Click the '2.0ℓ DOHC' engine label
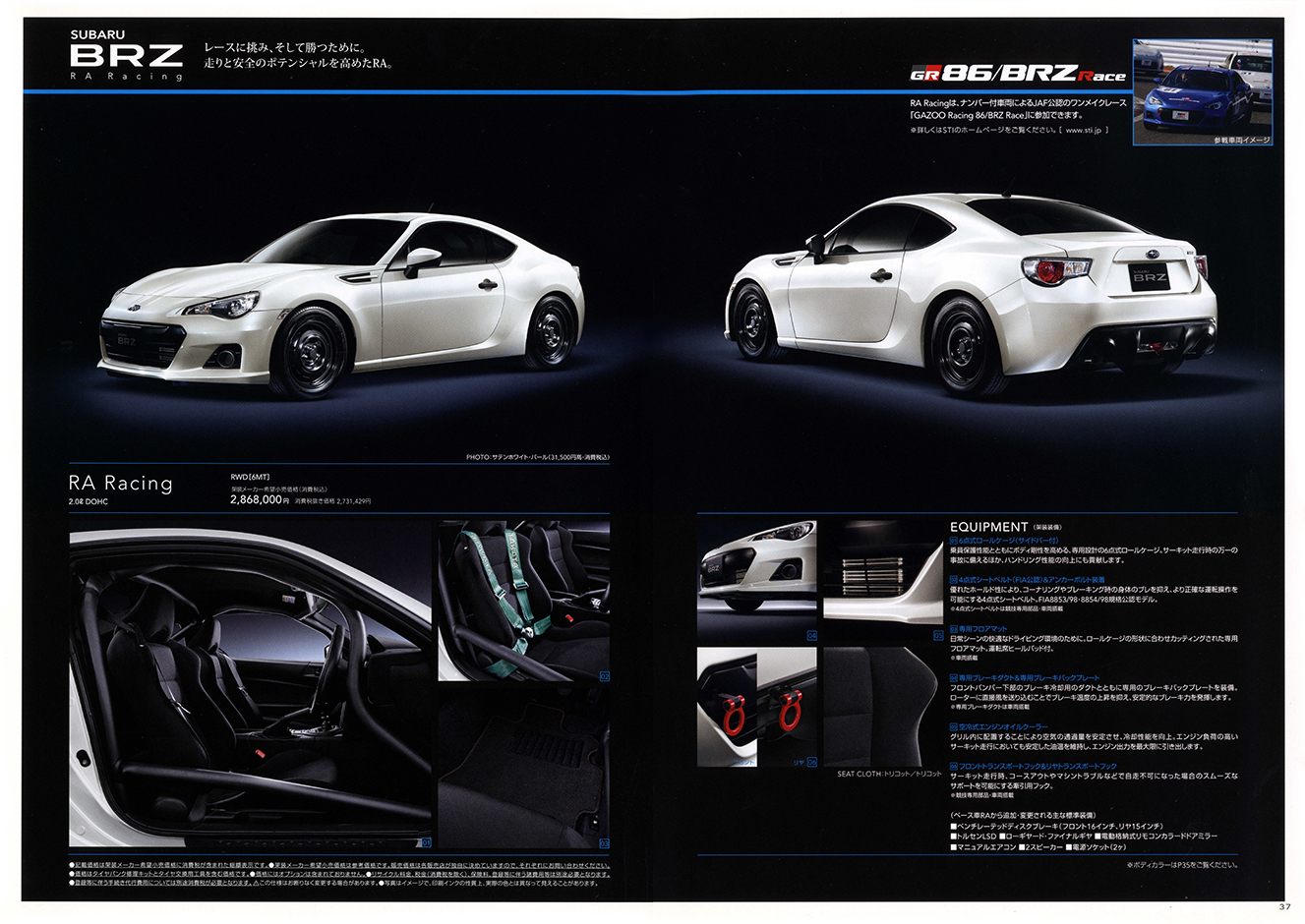The image size is (1305, 924). 89,502
